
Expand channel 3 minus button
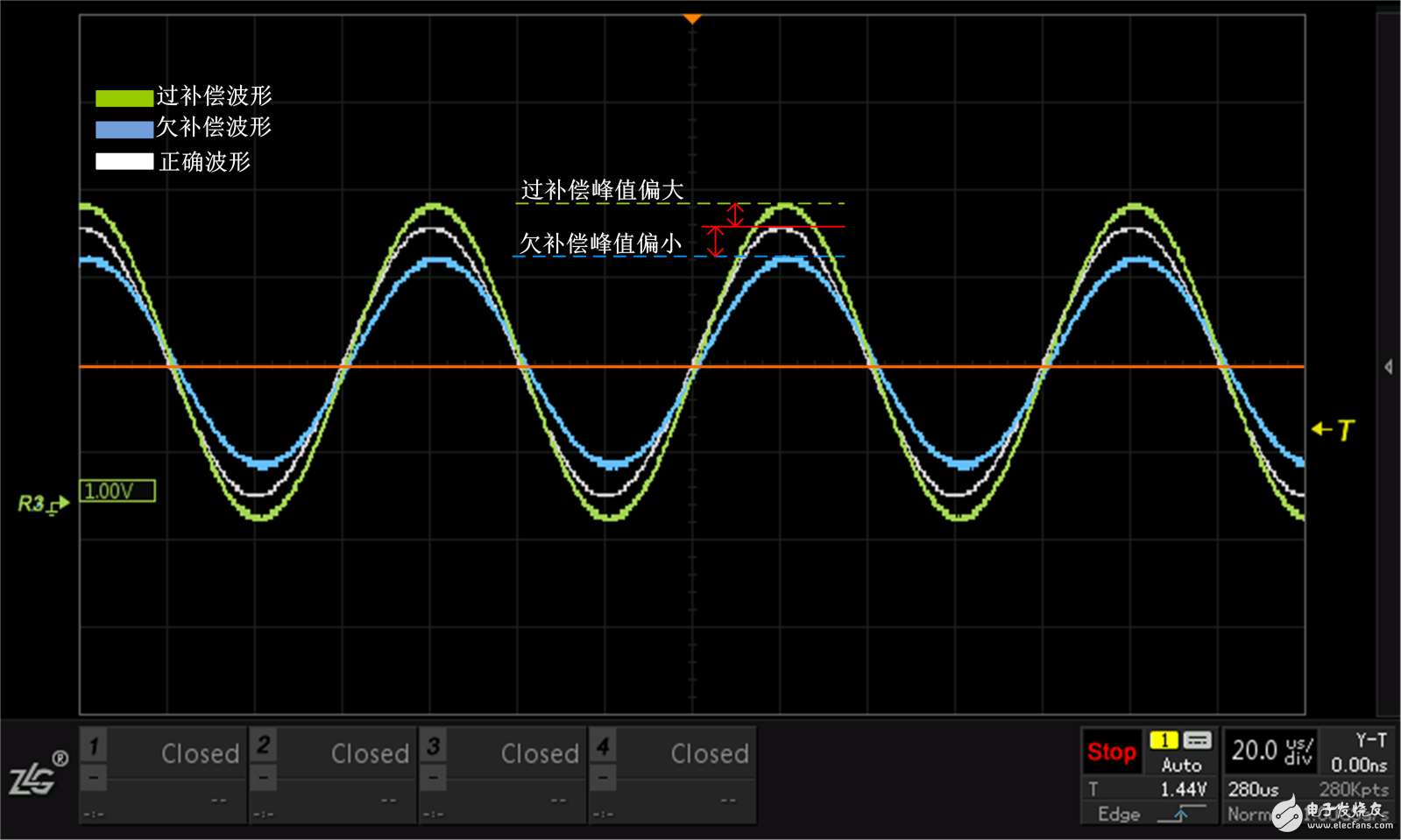(x=434, y=778)
